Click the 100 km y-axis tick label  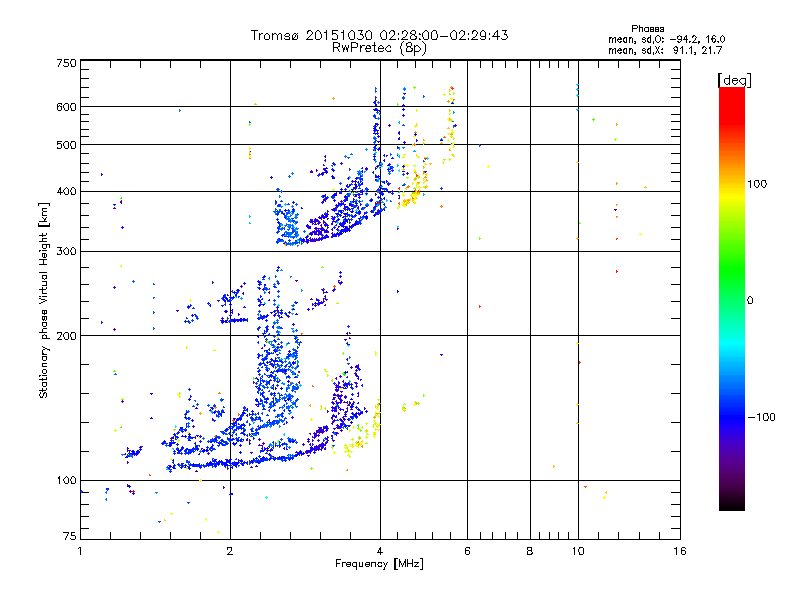coord(66,480)
